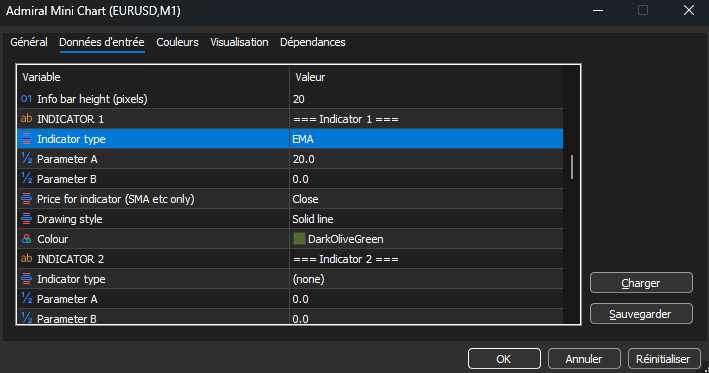Confirm settings with the OK button
Image resolution: width=709 pixels, height=373 pixels.
504,359
